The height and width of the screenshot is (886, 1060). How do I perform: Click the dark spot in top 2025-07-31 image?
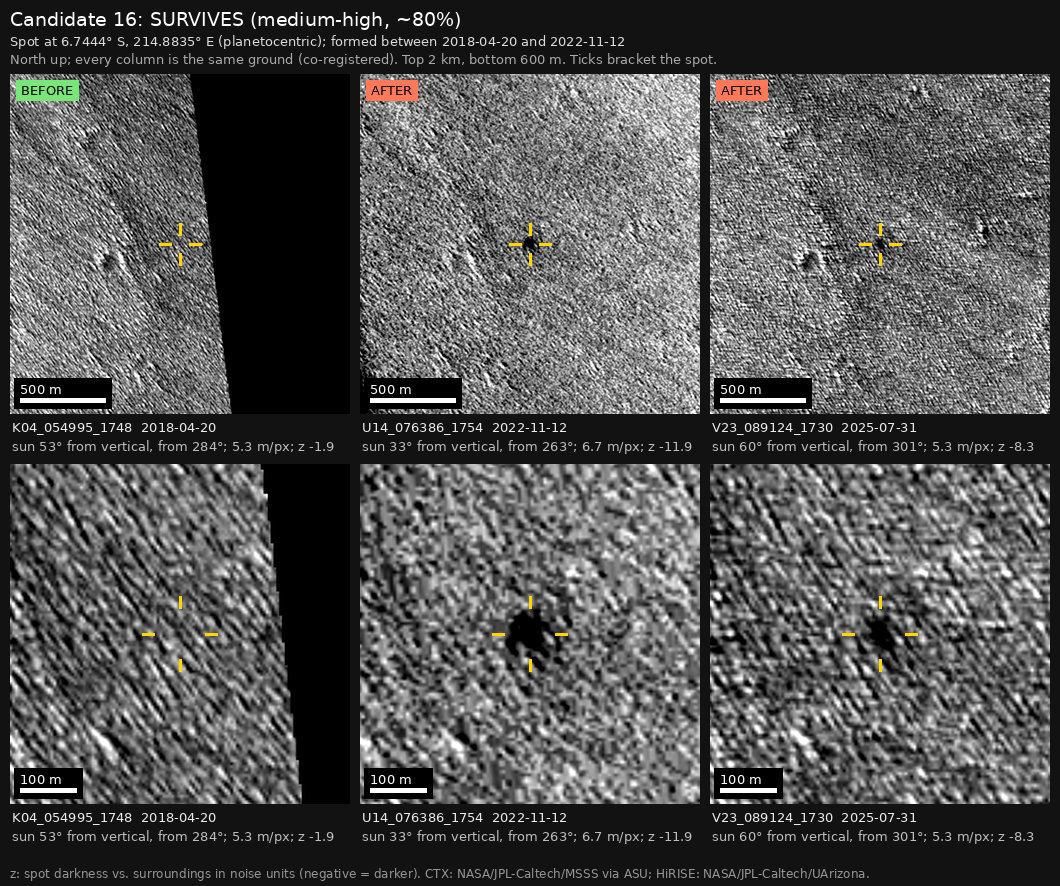pyautogui.click(x=880, y=245)
